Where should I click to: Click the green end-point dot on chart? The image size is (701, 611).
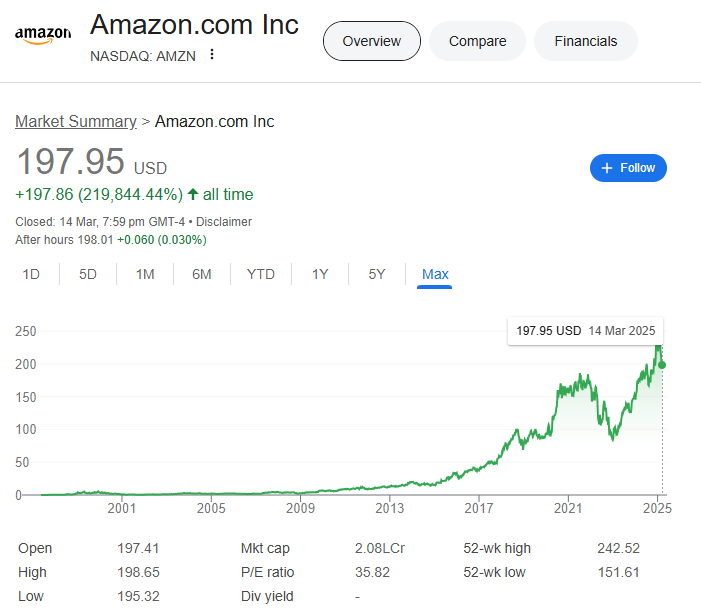coord(662,365)
